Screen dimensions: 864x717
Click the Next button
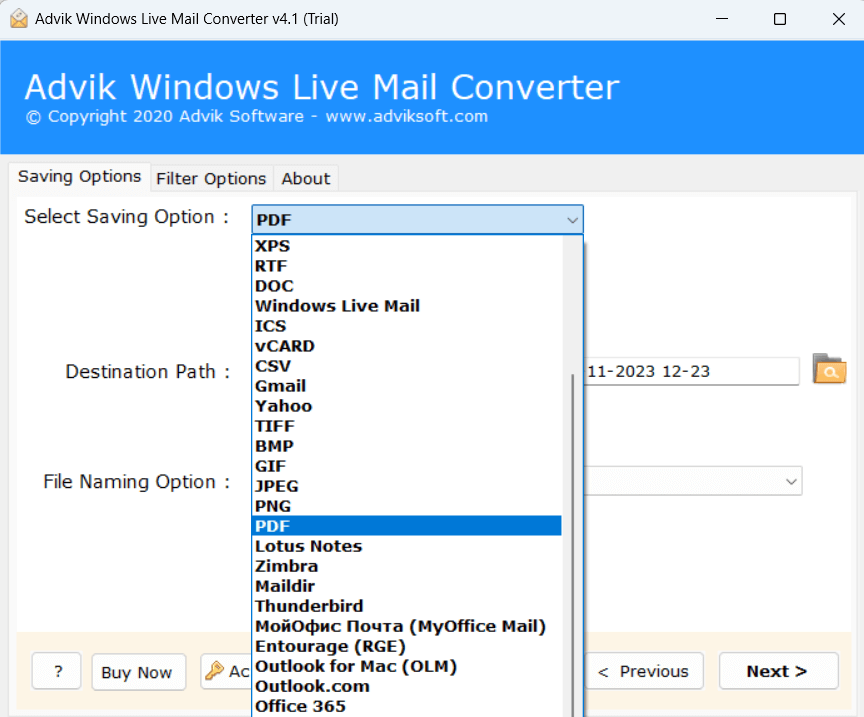tap(778, 671)
